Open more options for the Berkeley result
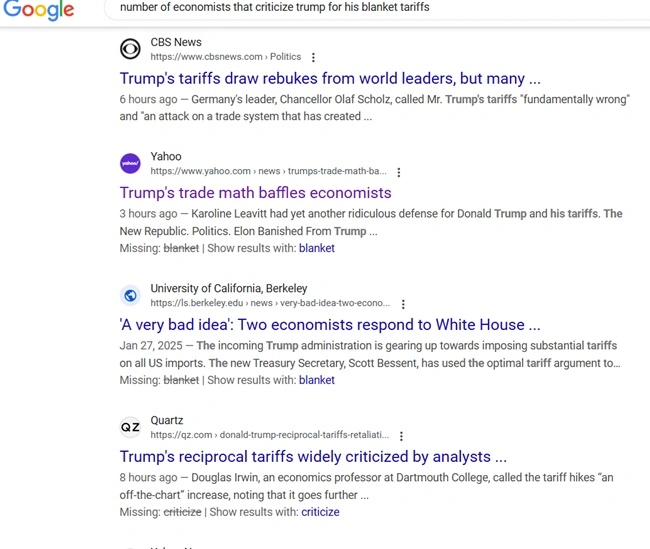Viewport: 650px width, 549px height. [403, 304]
